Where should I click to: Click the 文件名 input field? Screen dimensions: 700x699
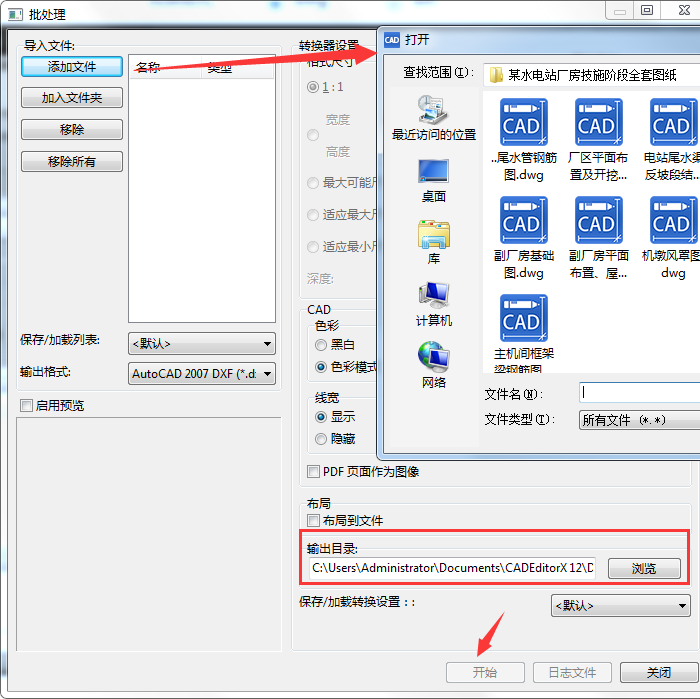tap(639, 393)
